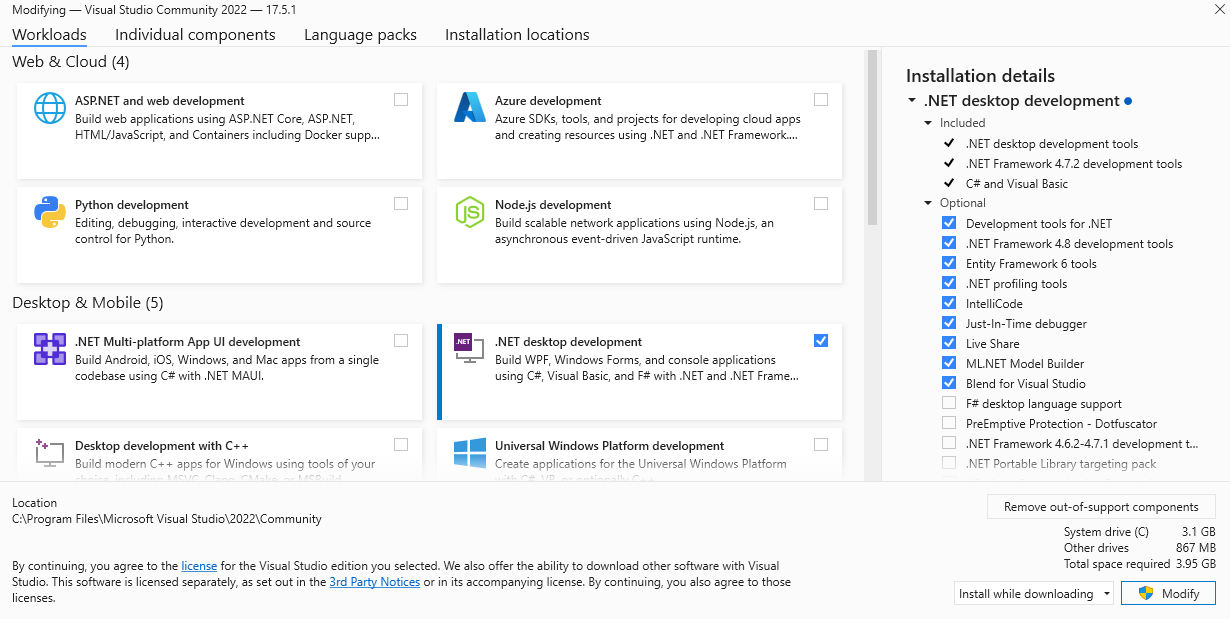The image size is (1230, 619).
Task: Click the Node.js hexagon icon
Action: tap(470, 212)
